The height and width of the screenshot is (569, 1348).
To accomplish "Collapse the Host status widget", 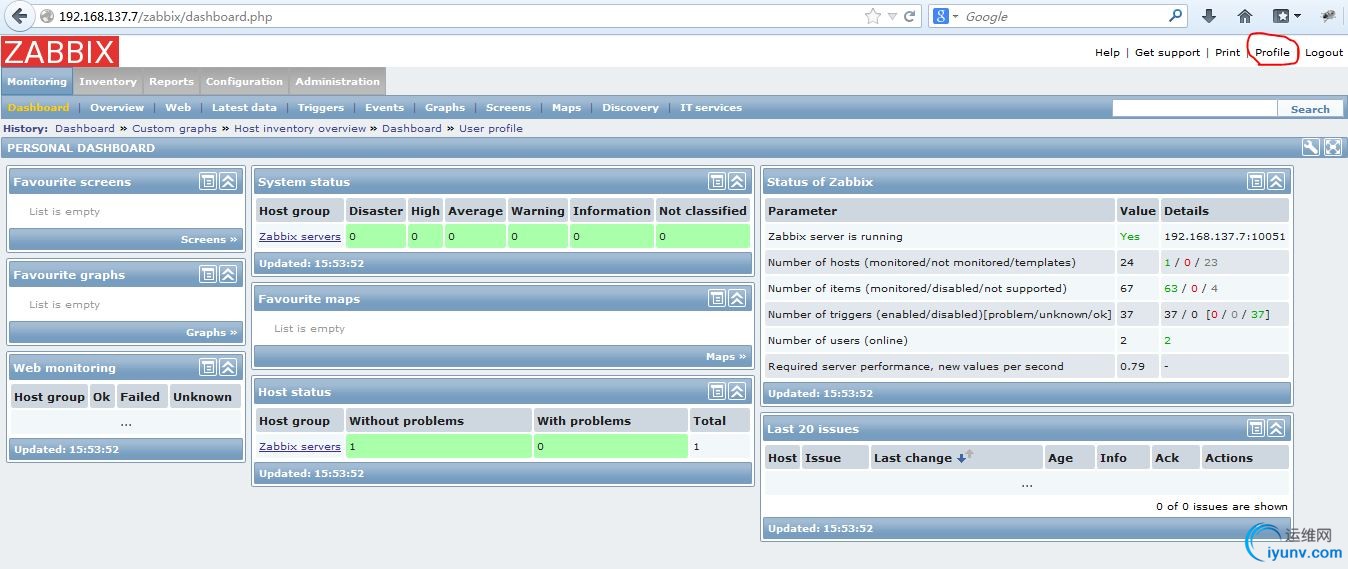I will tap(737, 391).
